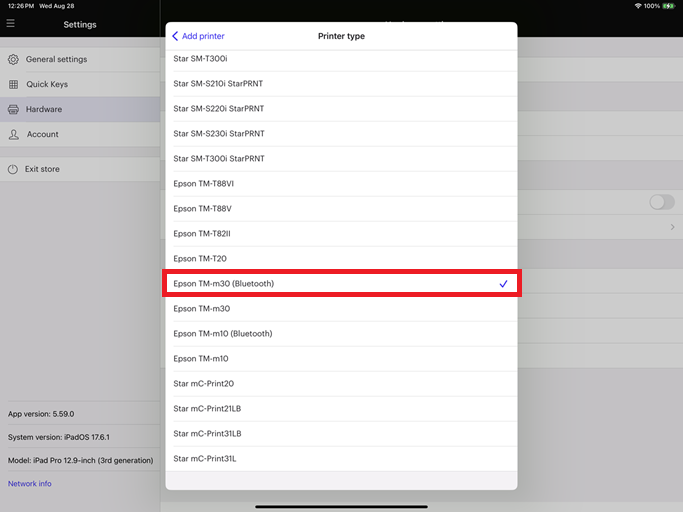Select Exit store in sidebar
This screenshot has width=683, height=512.
(x=80, y=169)
